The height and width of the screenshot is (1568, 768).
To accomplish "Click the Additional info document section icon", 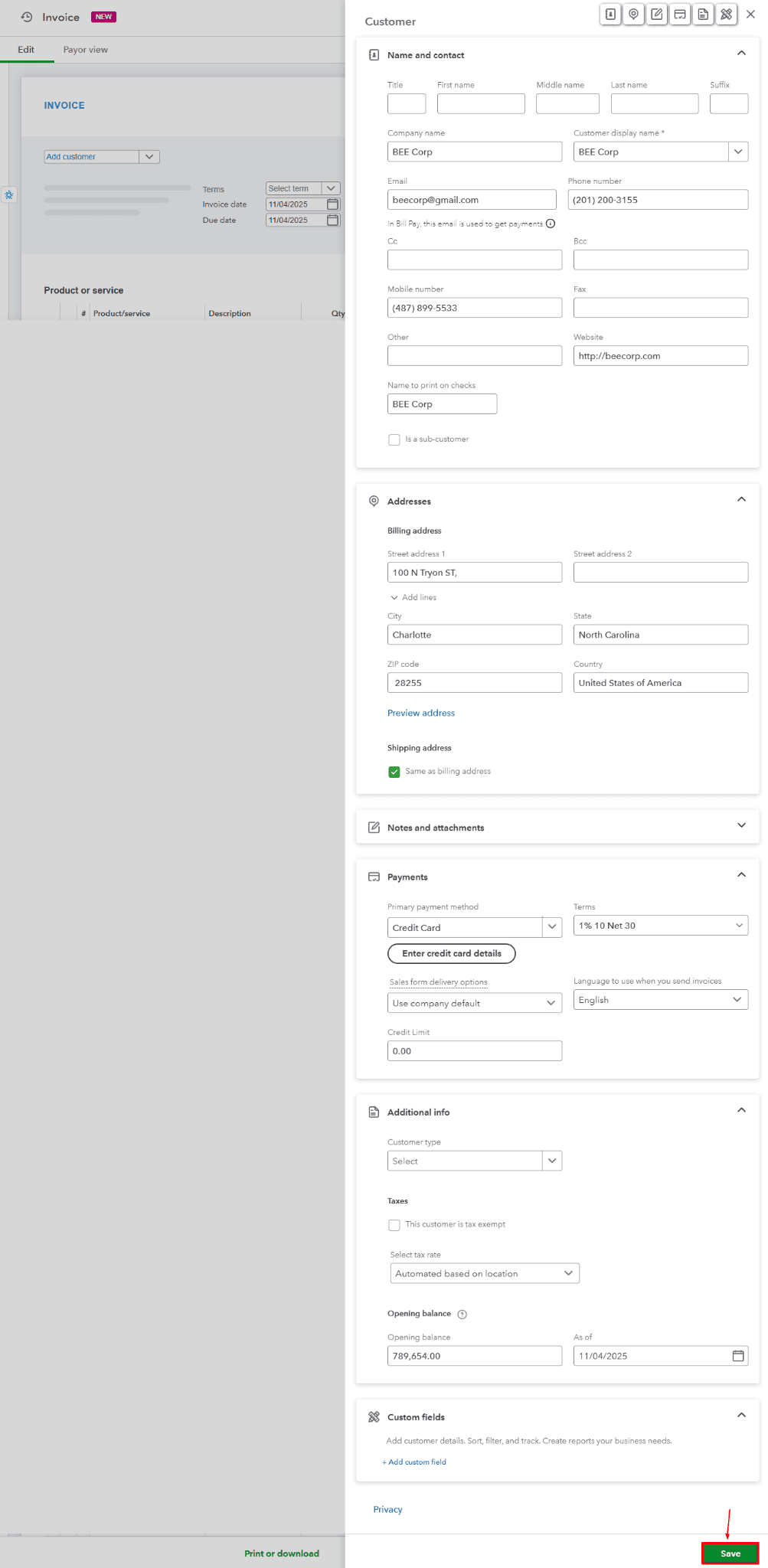I will [374, 1112].
